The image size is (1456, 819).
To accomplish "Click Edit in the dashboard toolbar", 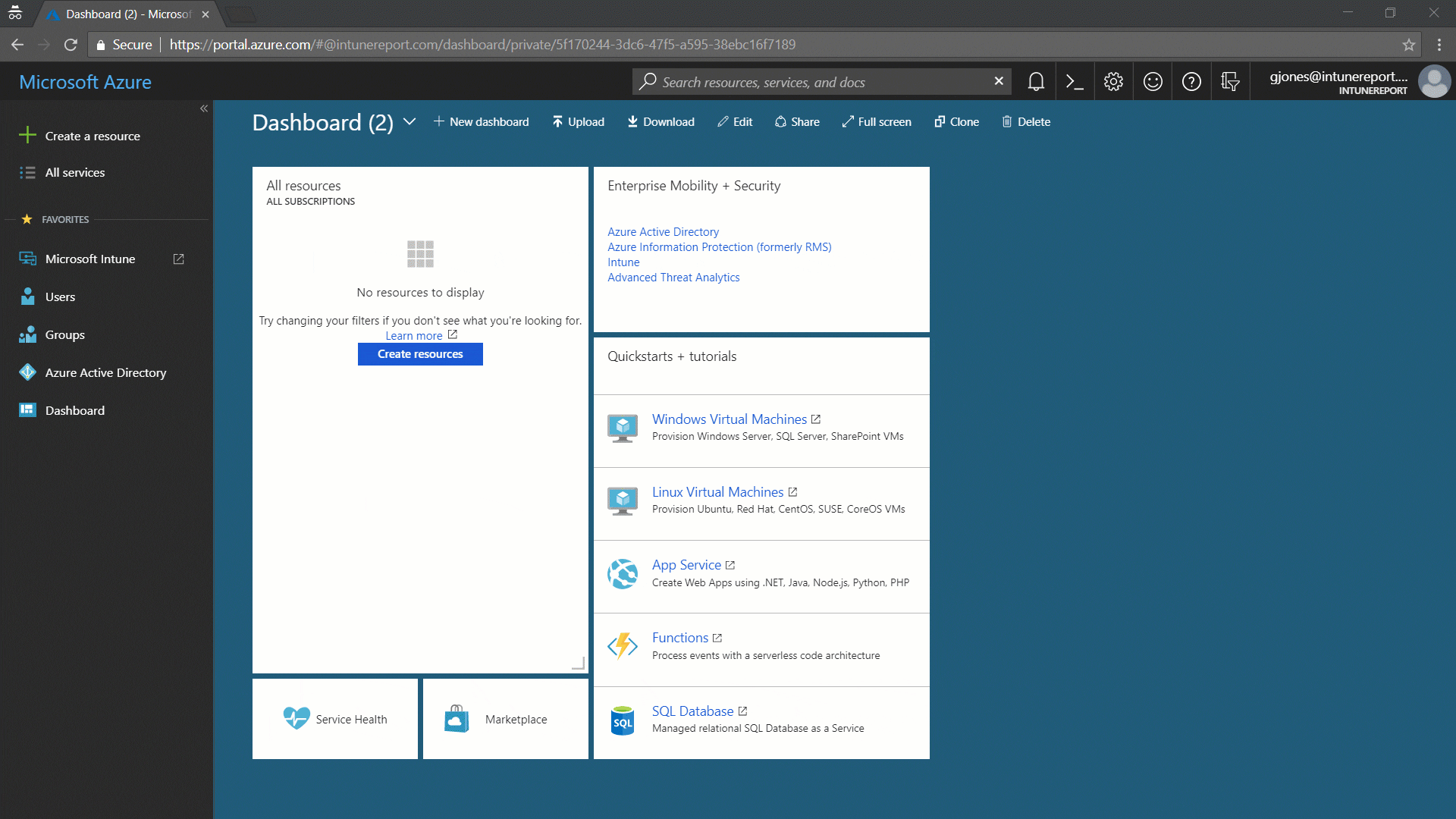I will [x=735, y=121].
